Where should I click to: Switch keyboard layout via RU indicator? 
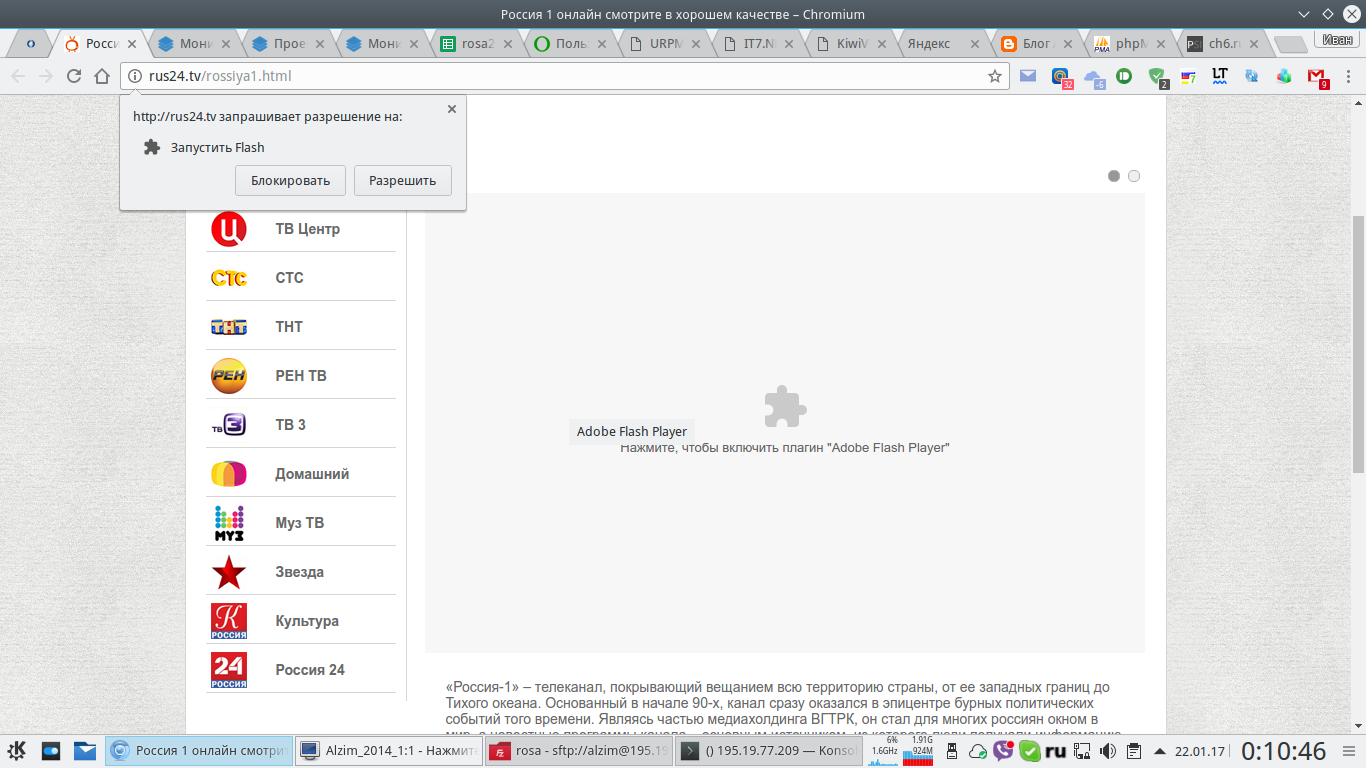pos(1056,751)
